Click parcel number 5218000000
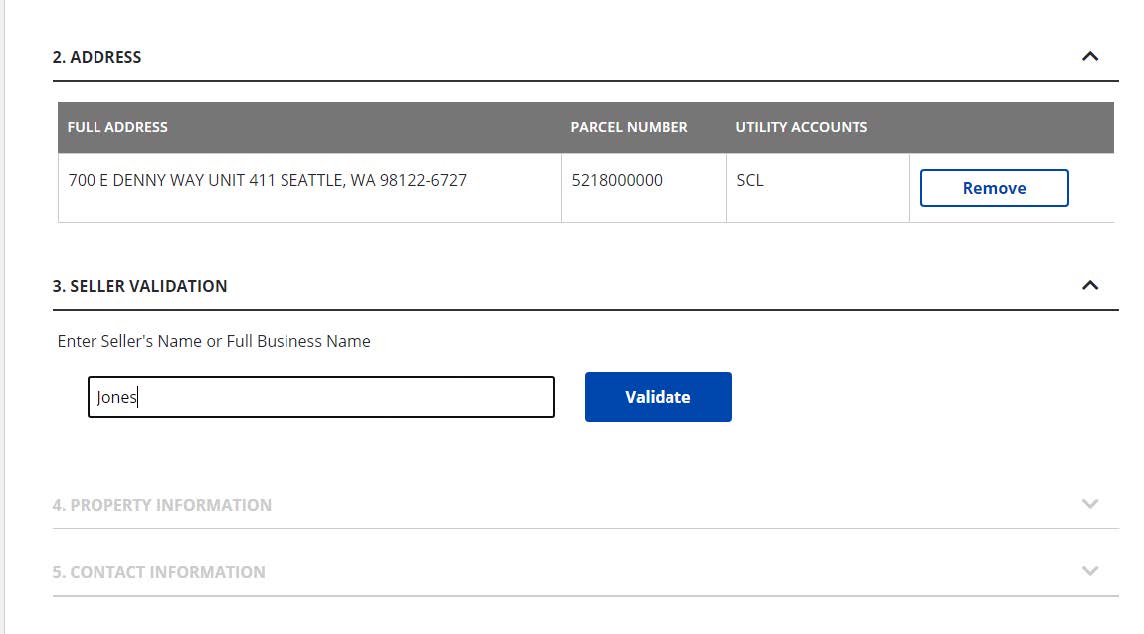This screenshot has height=634, width=1144. click(x=616, y=181)
